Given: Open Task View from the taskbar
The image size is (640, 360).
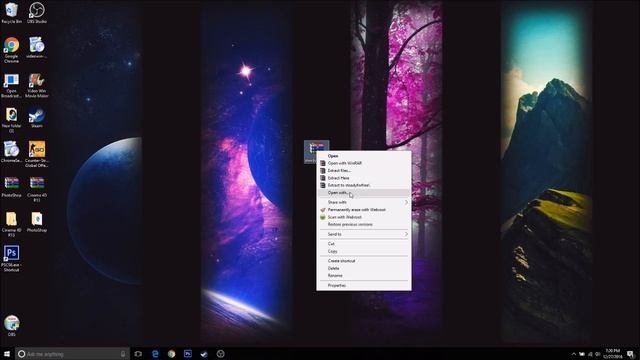Looking at the screenshot, I should (x=138, y=354).
